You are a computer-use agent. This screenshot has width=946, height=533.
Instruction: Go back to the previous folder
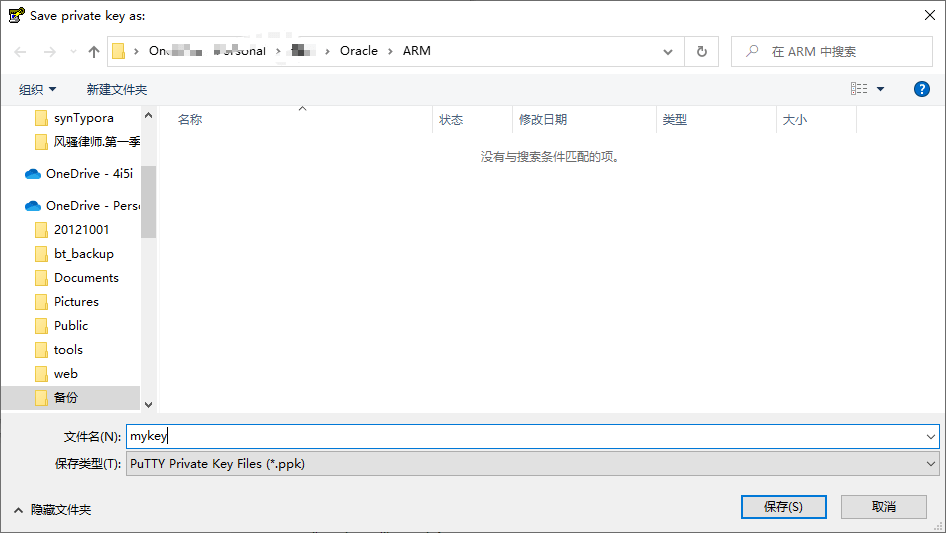coord(20,52)
